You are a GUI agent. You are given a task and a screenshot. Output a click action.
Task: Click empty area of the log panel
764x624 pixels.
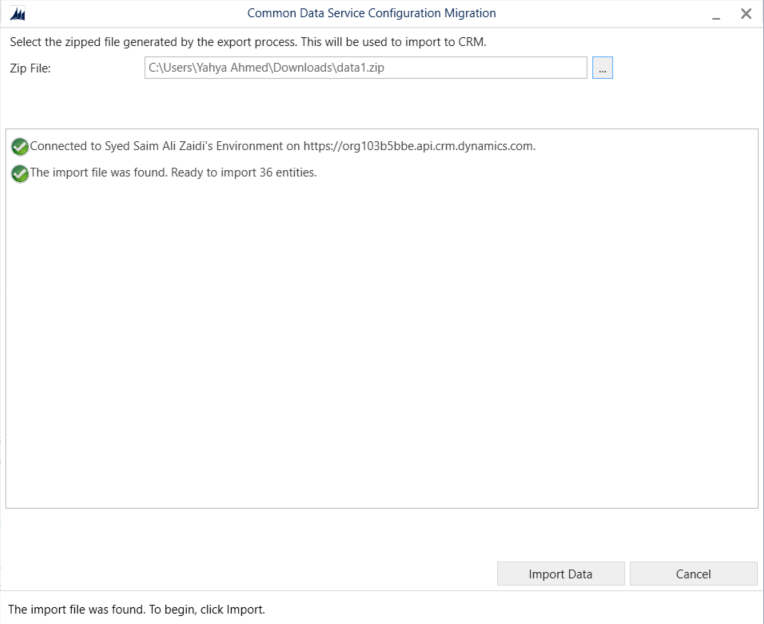click(380, 350)
